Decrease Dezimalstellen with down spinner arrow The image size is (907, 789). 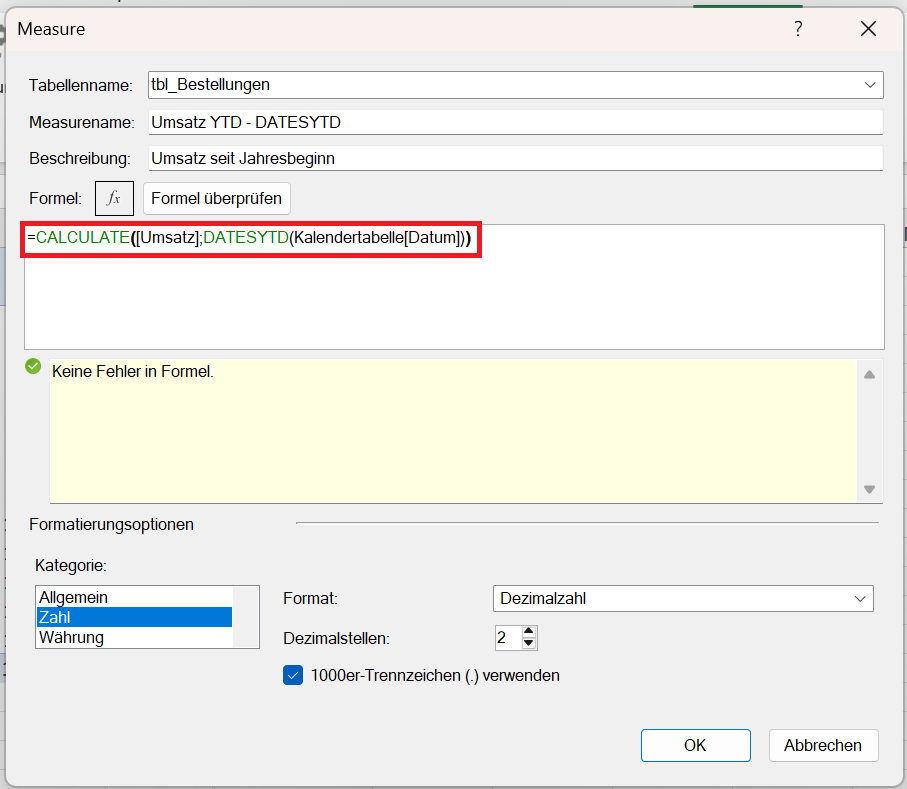coord(529,644)
